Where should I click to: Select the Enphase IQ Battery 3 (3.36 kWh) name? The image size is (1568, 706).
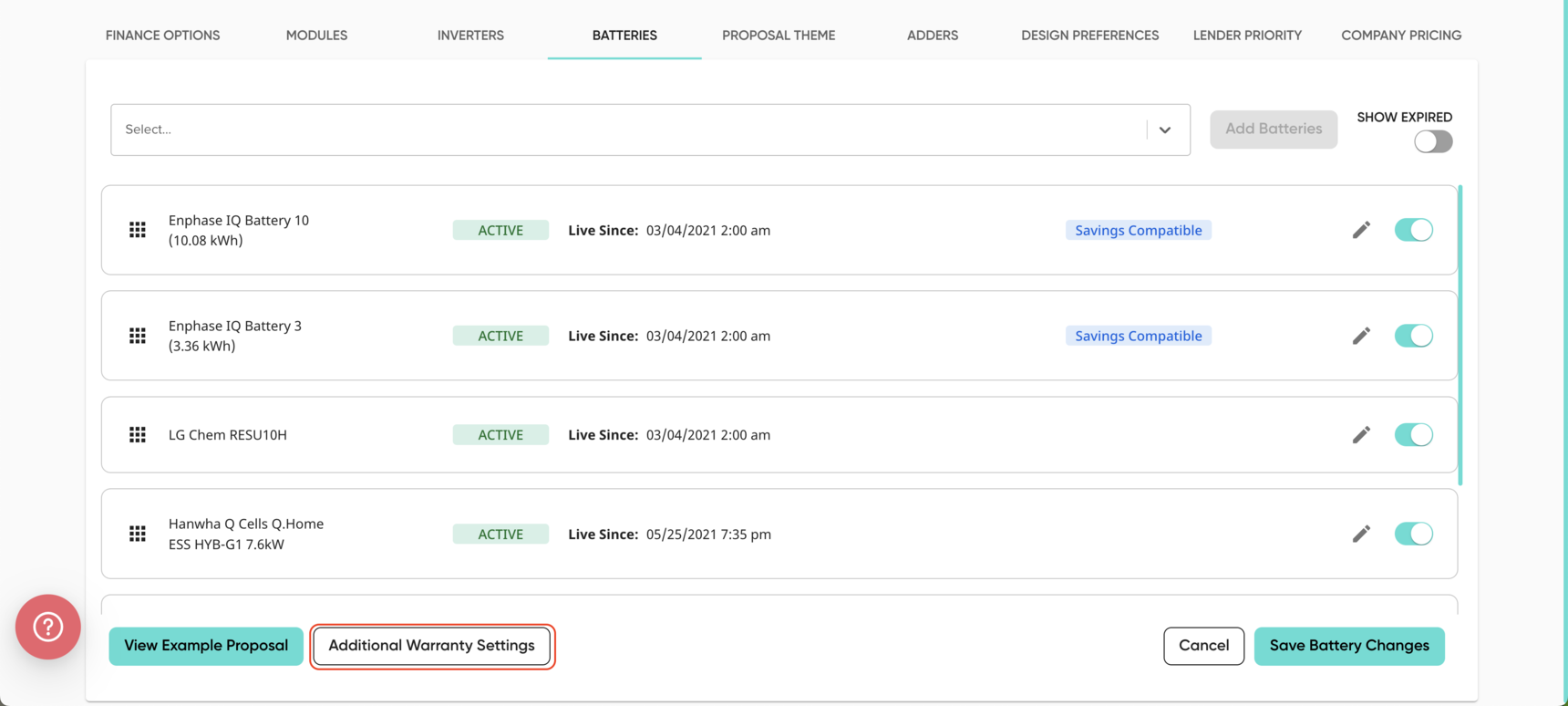235,336
